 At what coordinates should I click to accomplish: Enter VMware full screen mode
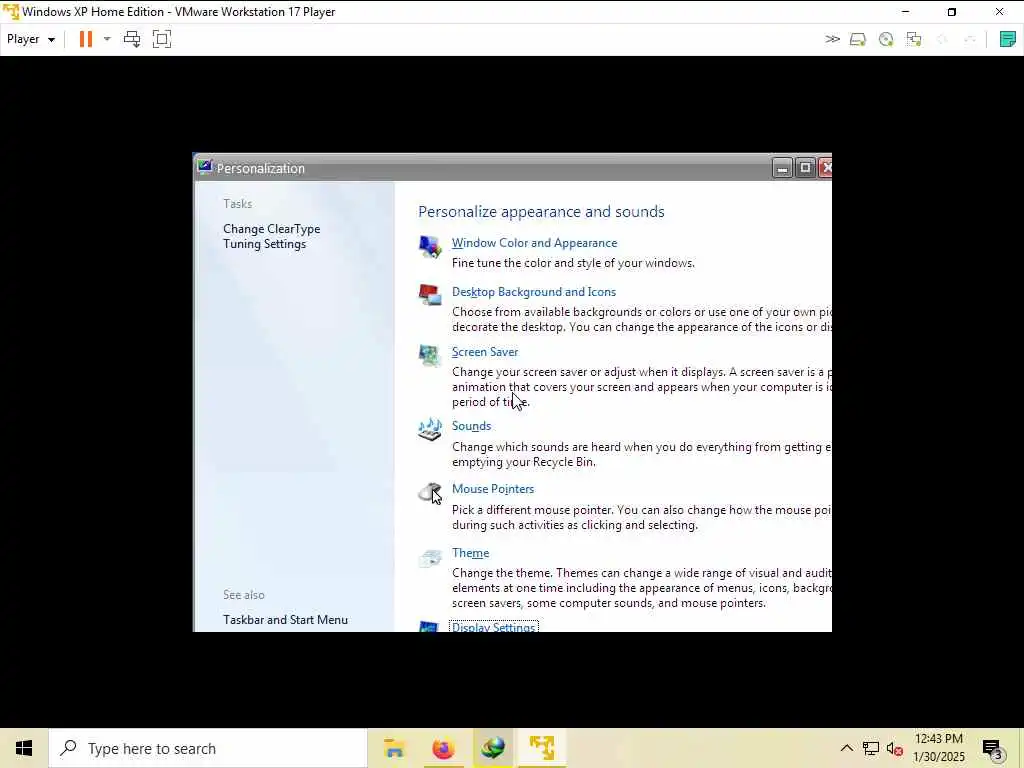point(161,39)
